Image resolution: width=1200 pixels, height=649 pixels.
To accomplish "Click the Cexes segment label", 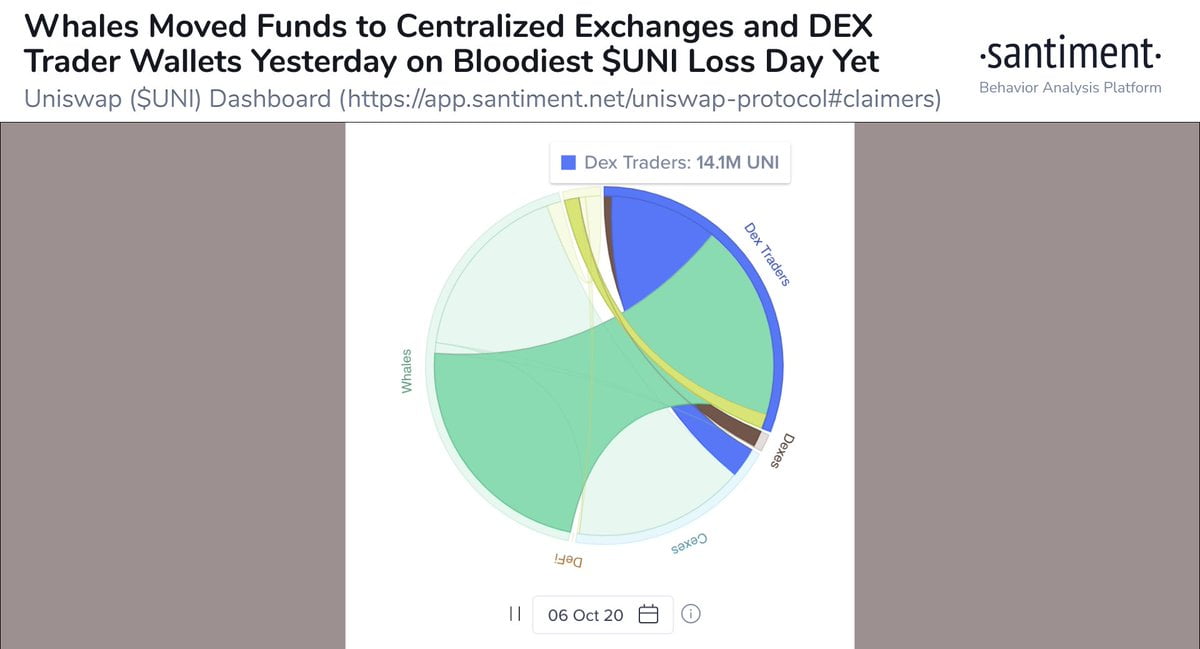I will tap(688, 544).
